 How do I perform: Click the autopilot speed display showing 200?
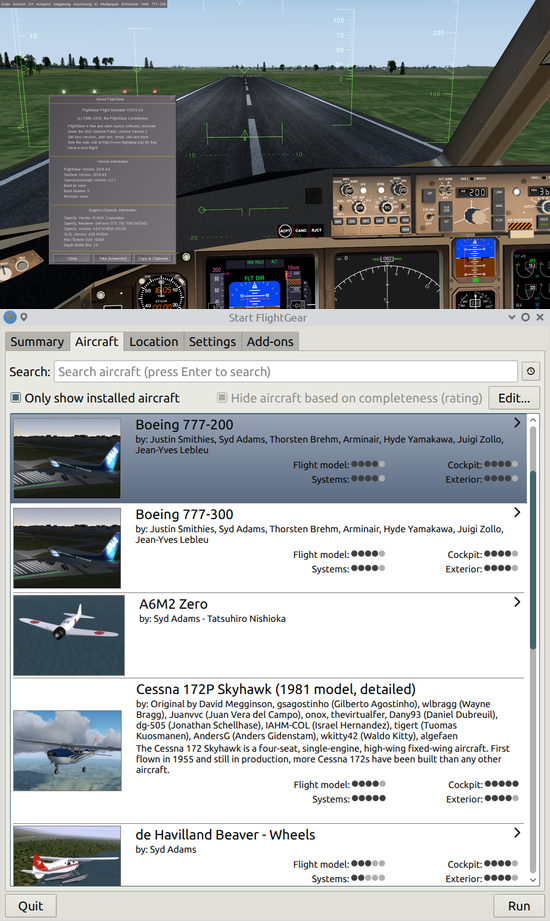coord(473,193)
